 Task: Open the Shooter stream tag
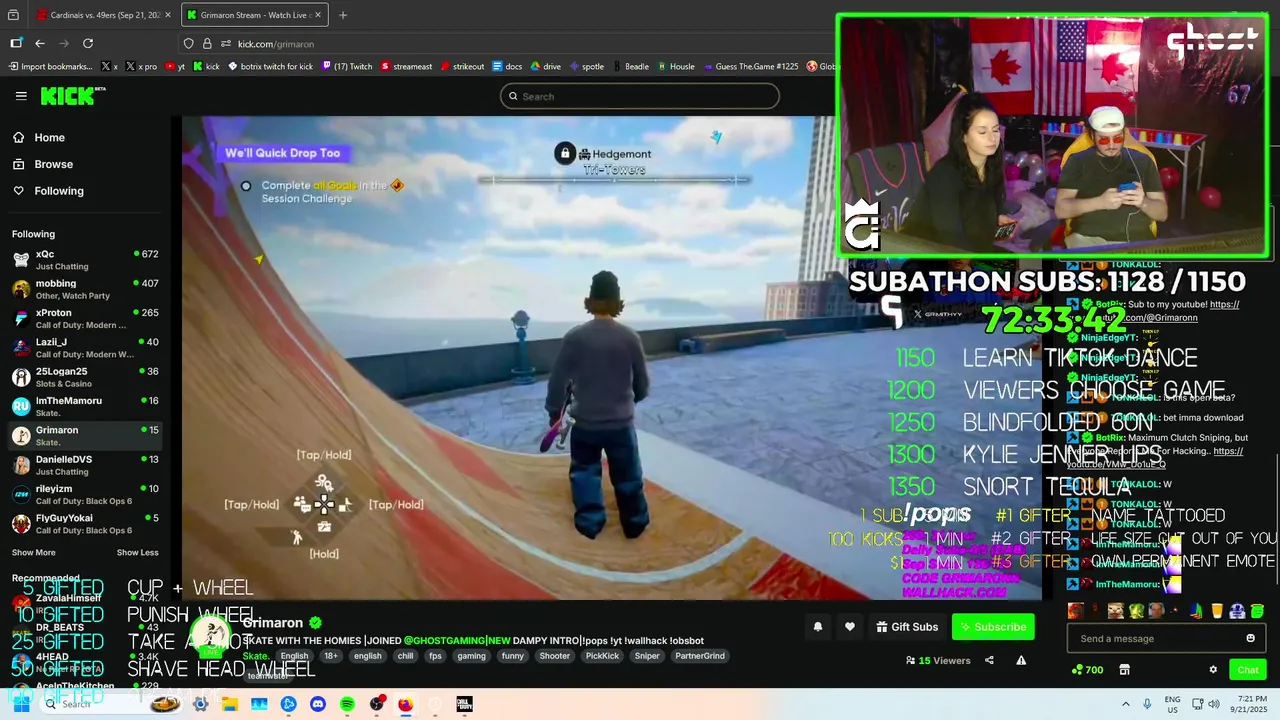[554, 656]
